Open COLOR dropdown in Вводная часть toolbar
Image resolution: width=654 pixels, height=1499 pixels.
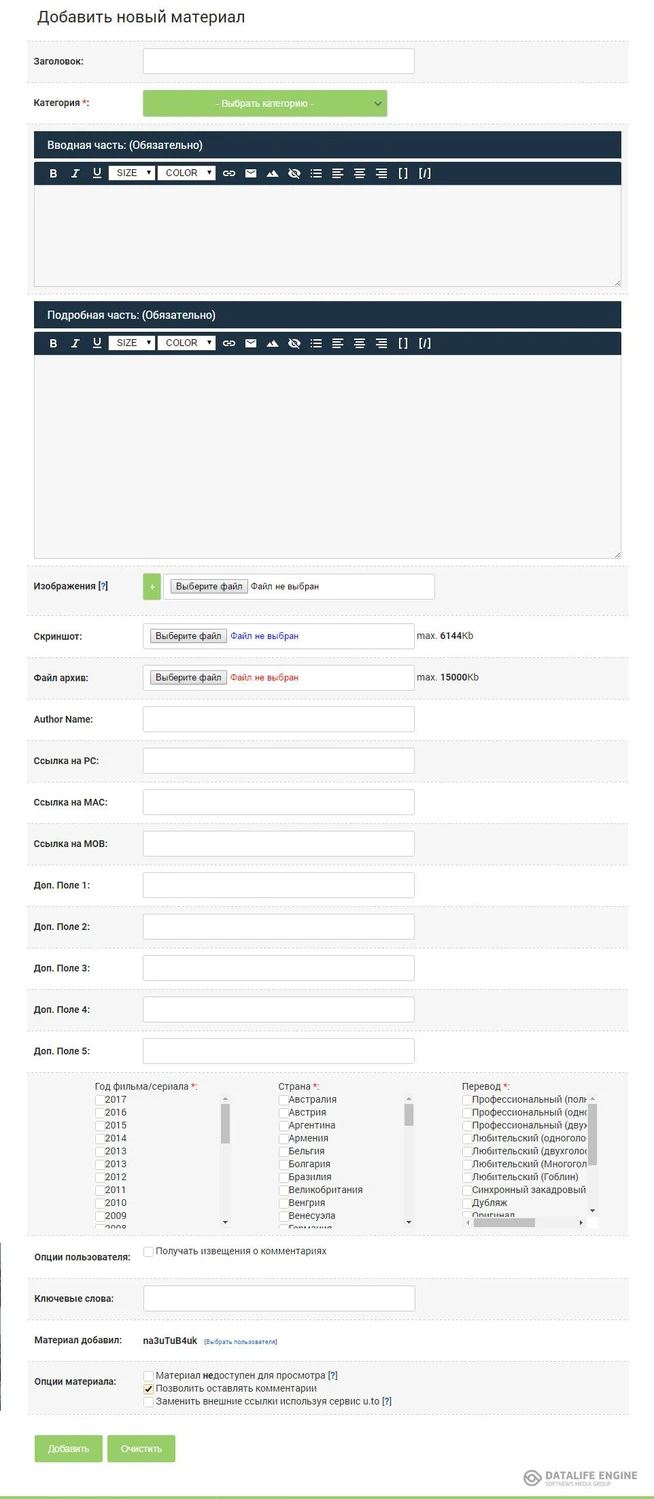(187, 173)
